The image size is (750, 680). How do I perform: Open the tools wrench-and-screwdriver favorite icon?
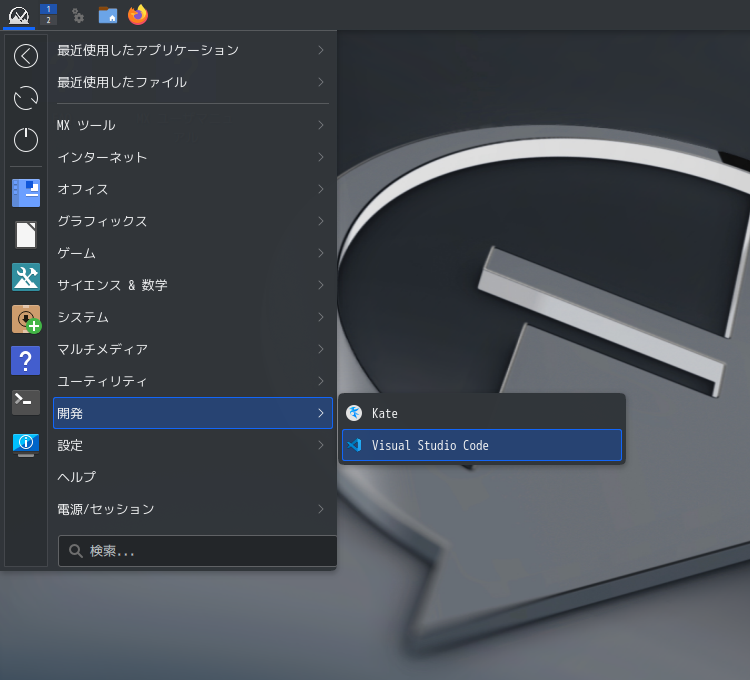(x=26, y=277)
